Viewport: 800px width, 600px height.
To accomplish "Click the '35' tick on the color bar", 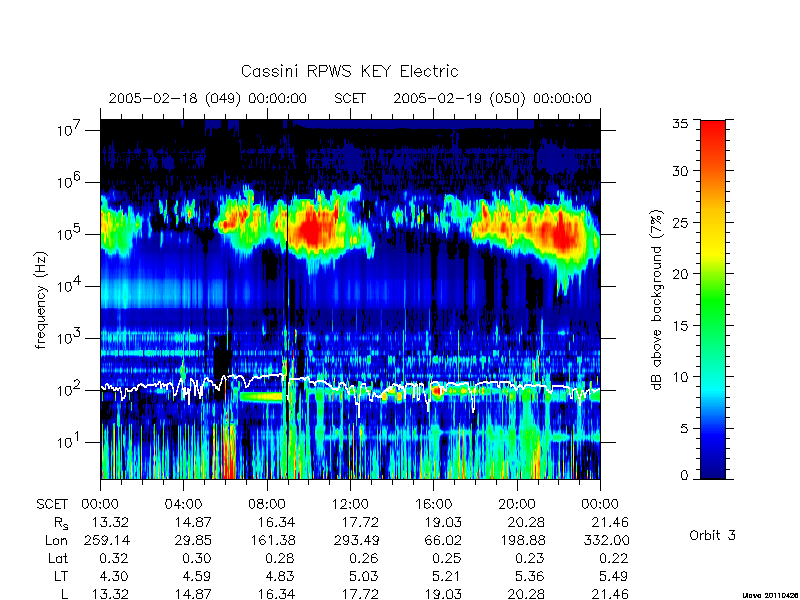I will click(x=683, y=123).
